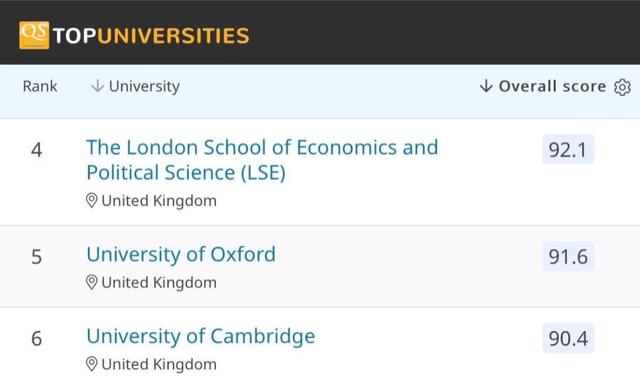Click the Rank column header

(40, 86)
